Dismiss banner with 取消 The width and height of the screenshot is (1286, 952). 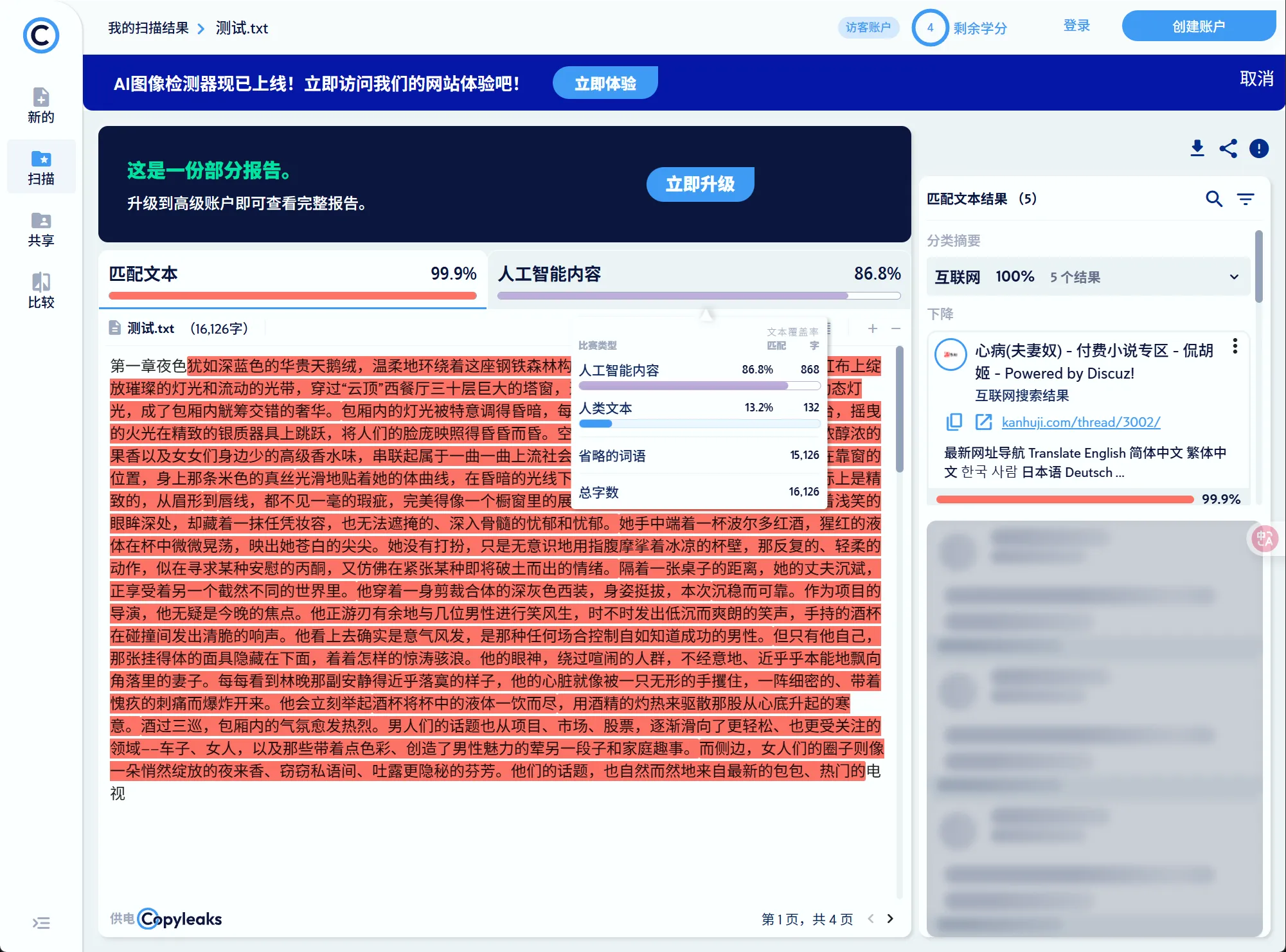click(x=1256, y=79)
